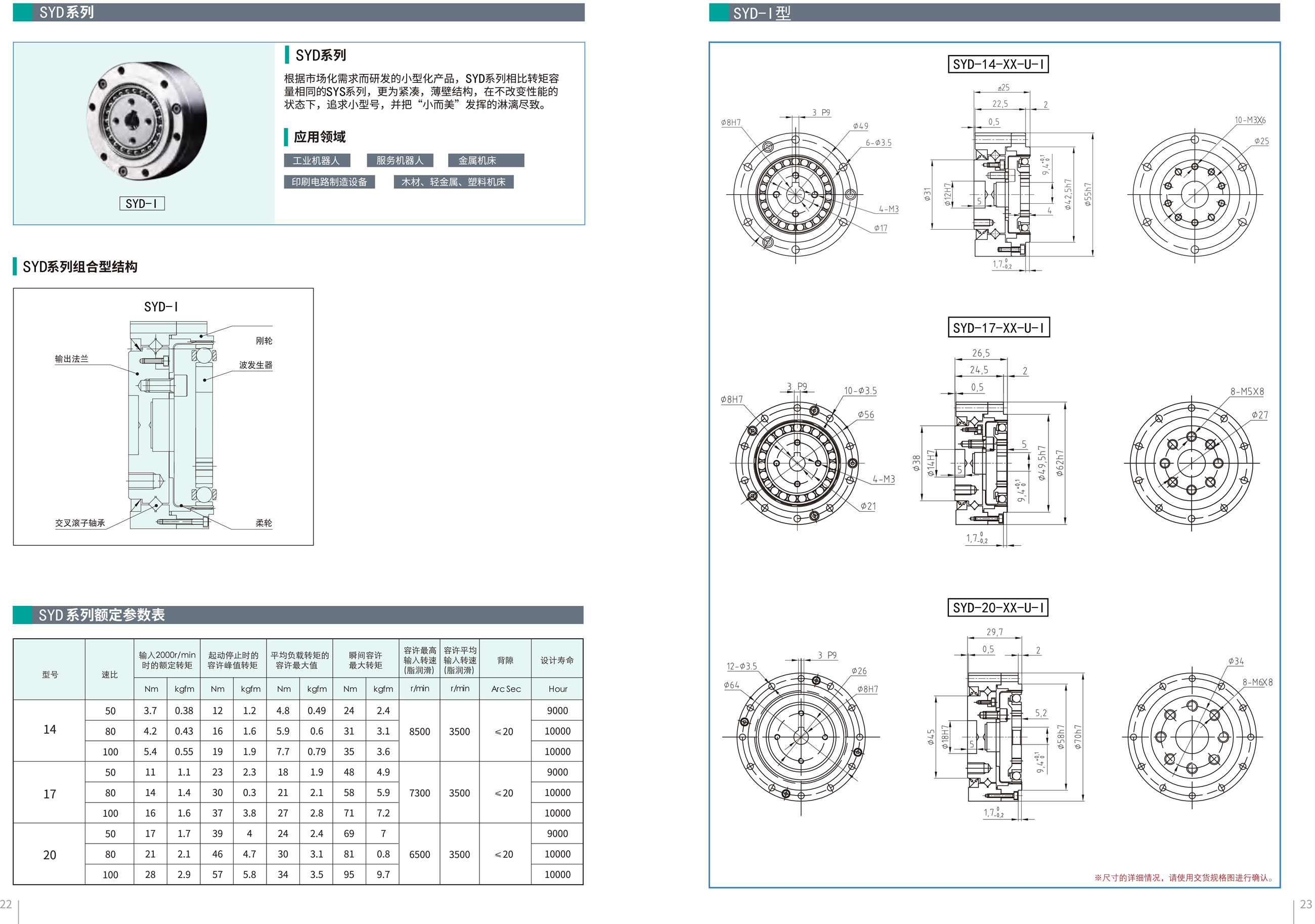Click the 'Φ42.5h7' dimension label
The width and height of the screenshot is (1315, 924).
coord(1068,195)
